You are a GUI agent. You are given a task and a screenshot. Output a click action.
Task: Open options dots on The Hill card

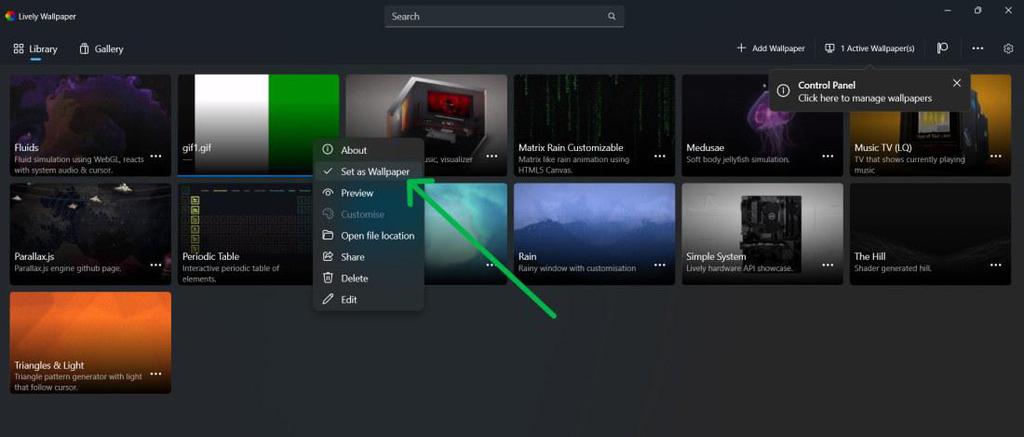[996, 265]
